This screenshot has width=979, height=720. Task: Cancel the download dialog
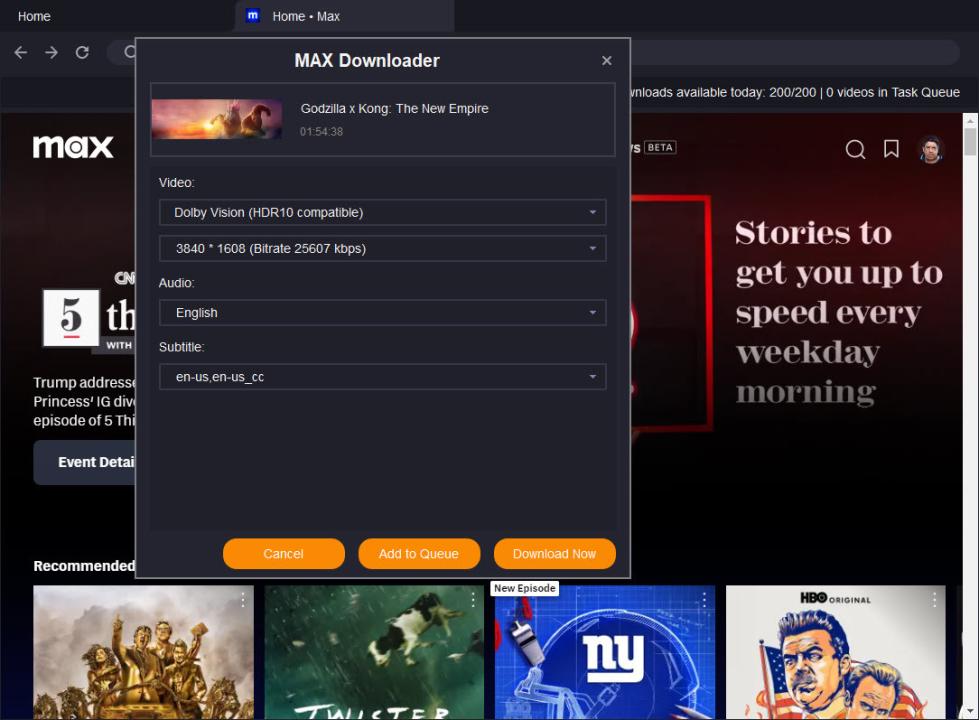point(283,554)
